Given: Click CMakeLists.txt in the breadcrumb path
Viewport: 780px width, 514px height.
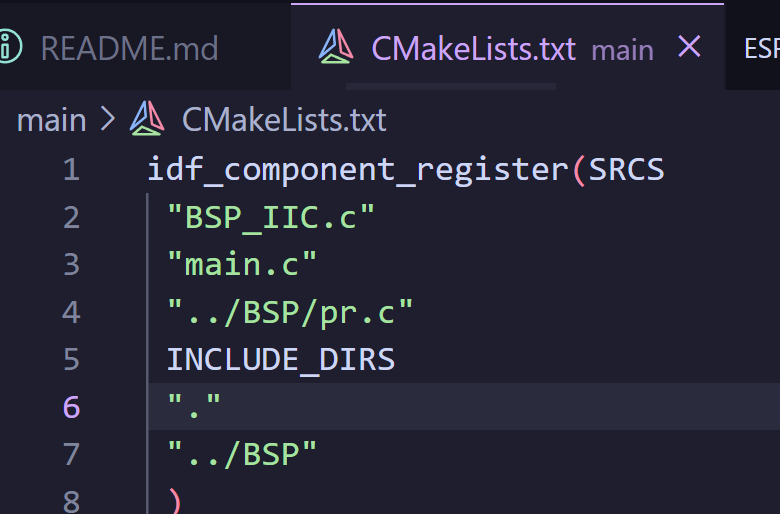Looking at the screenshot, I should point(284,120).
